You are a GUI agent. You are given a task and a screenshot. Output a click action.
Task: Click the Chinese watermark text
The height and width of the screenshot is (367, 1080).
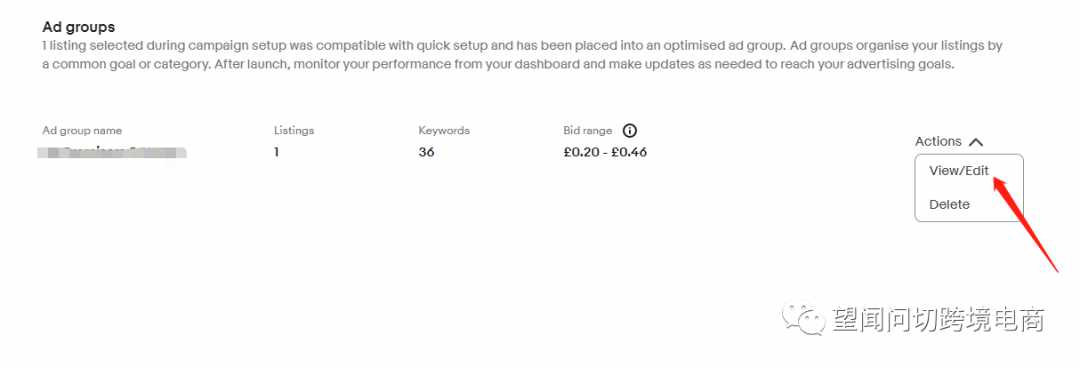coord(939,320)
